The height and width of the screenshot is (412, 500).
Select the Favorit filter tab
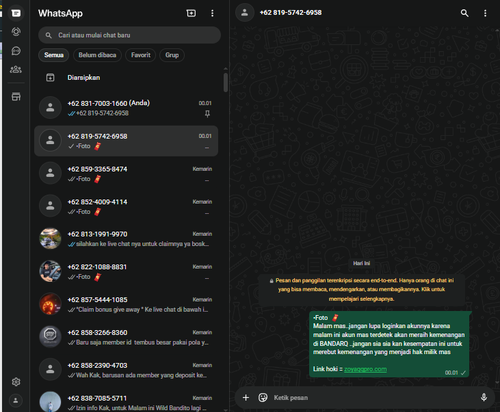[x=141, y=55]
